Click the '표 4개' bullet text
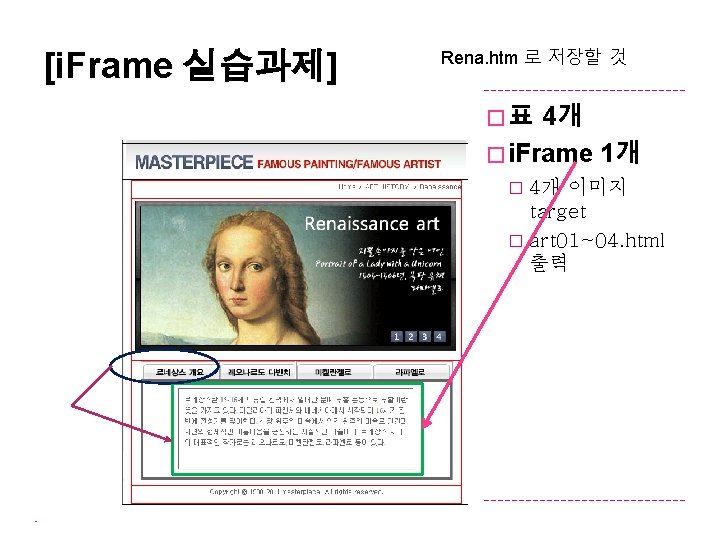Viewport: 720px width, 540px height. (x=546, y=115)
